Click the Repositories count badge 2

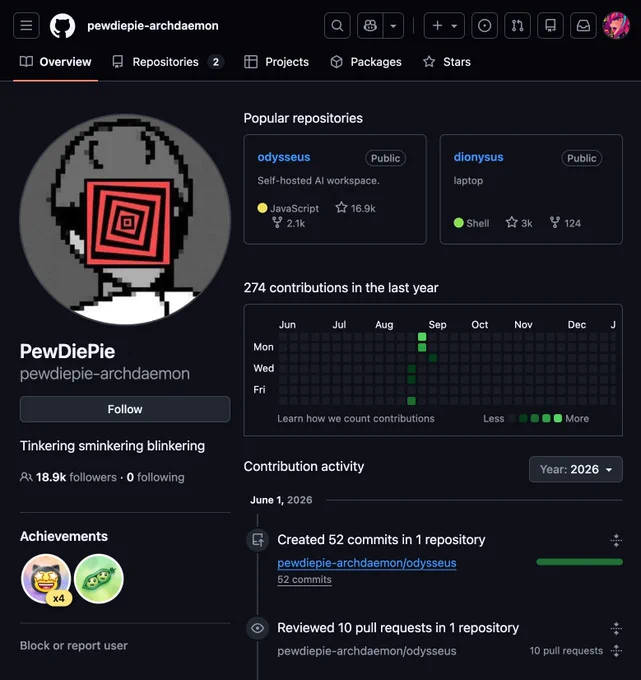[216, 62]
